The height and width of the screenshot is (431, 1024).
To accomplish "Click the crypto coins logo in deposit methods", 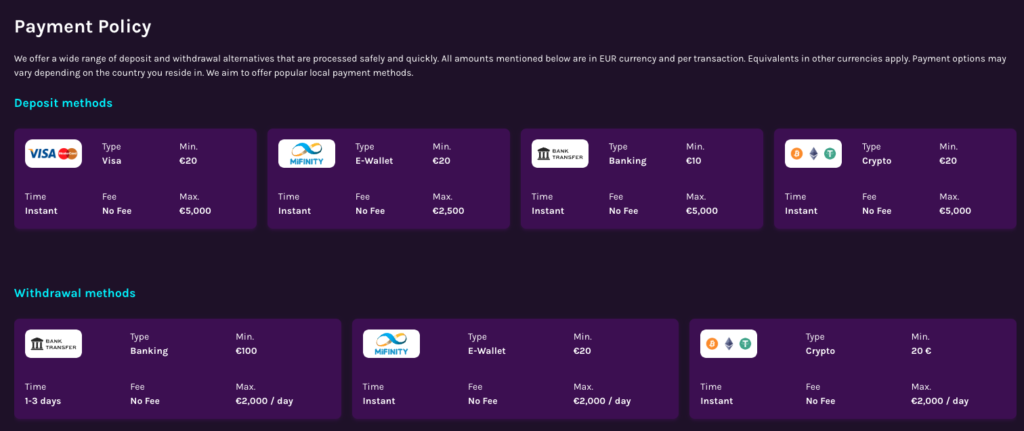I will 813,153.
